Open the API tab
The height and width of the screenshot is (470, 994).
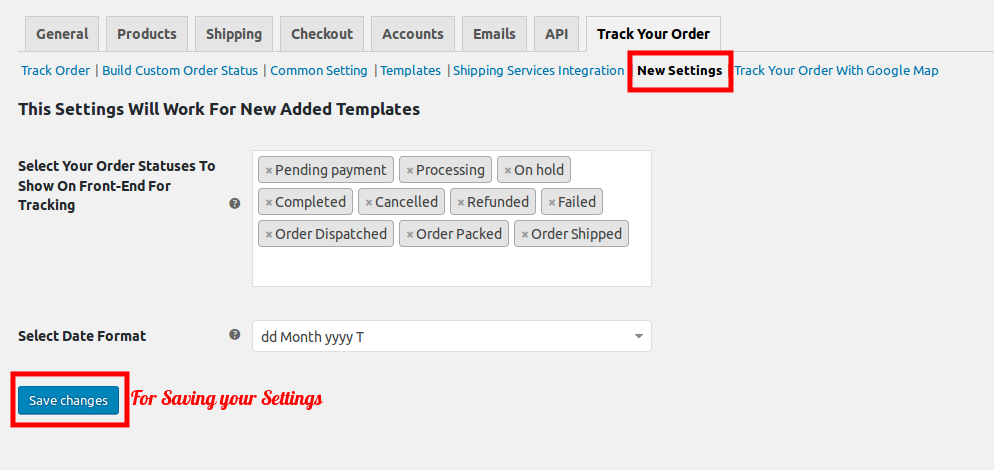click(x=557, y=34)
